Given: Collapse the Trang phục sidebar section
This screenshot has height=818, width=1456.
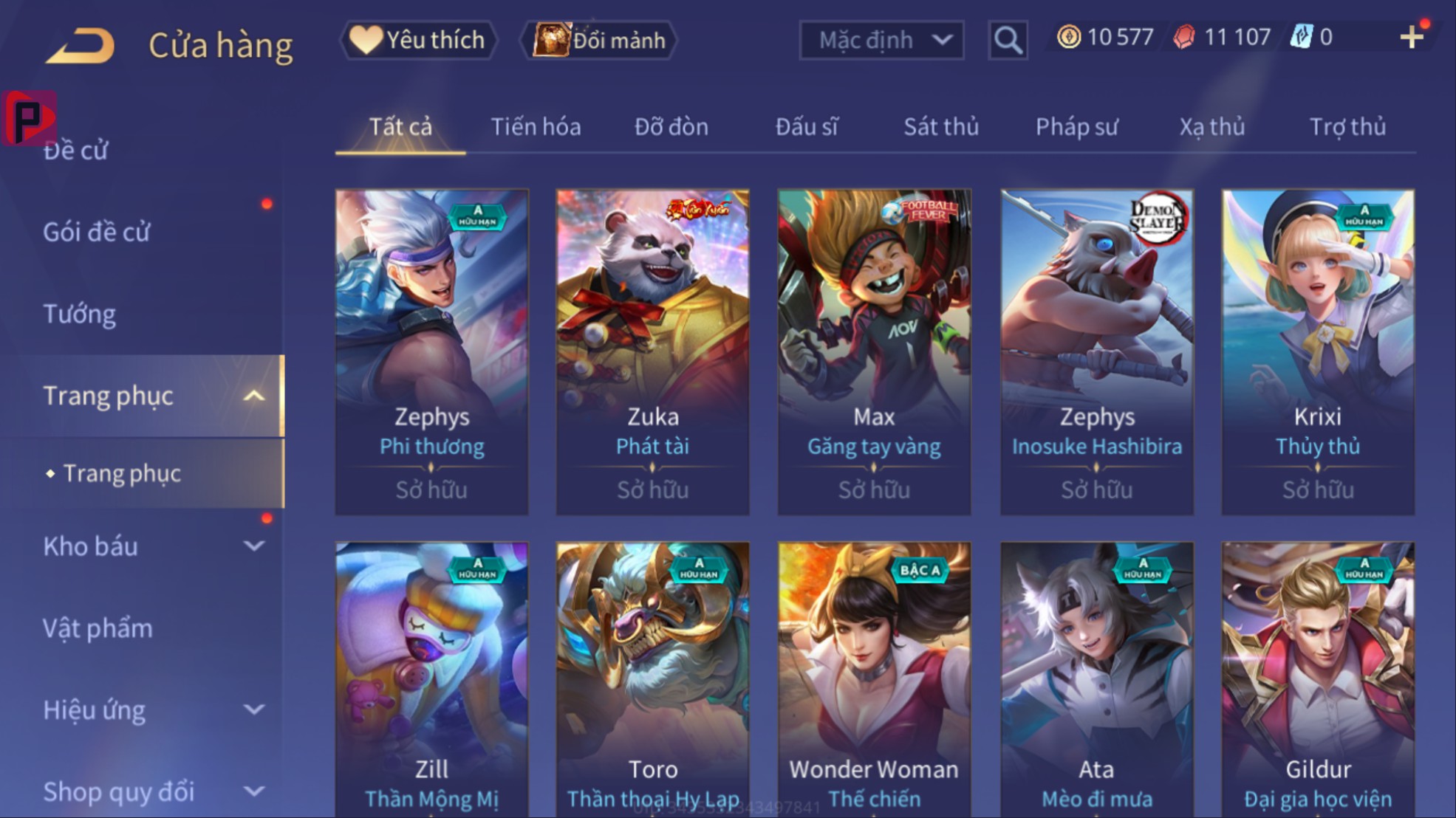Looking at the screenshot, I should [x=253, y=396].
